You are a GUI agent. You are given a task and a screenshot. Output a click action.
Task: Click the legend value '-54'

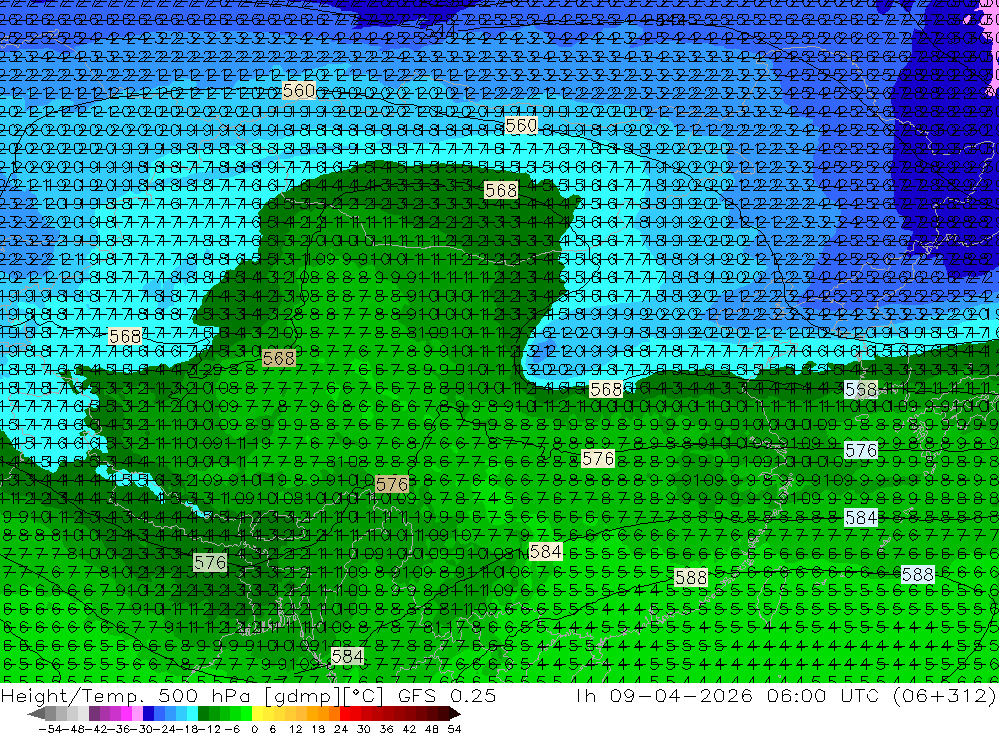50,729
